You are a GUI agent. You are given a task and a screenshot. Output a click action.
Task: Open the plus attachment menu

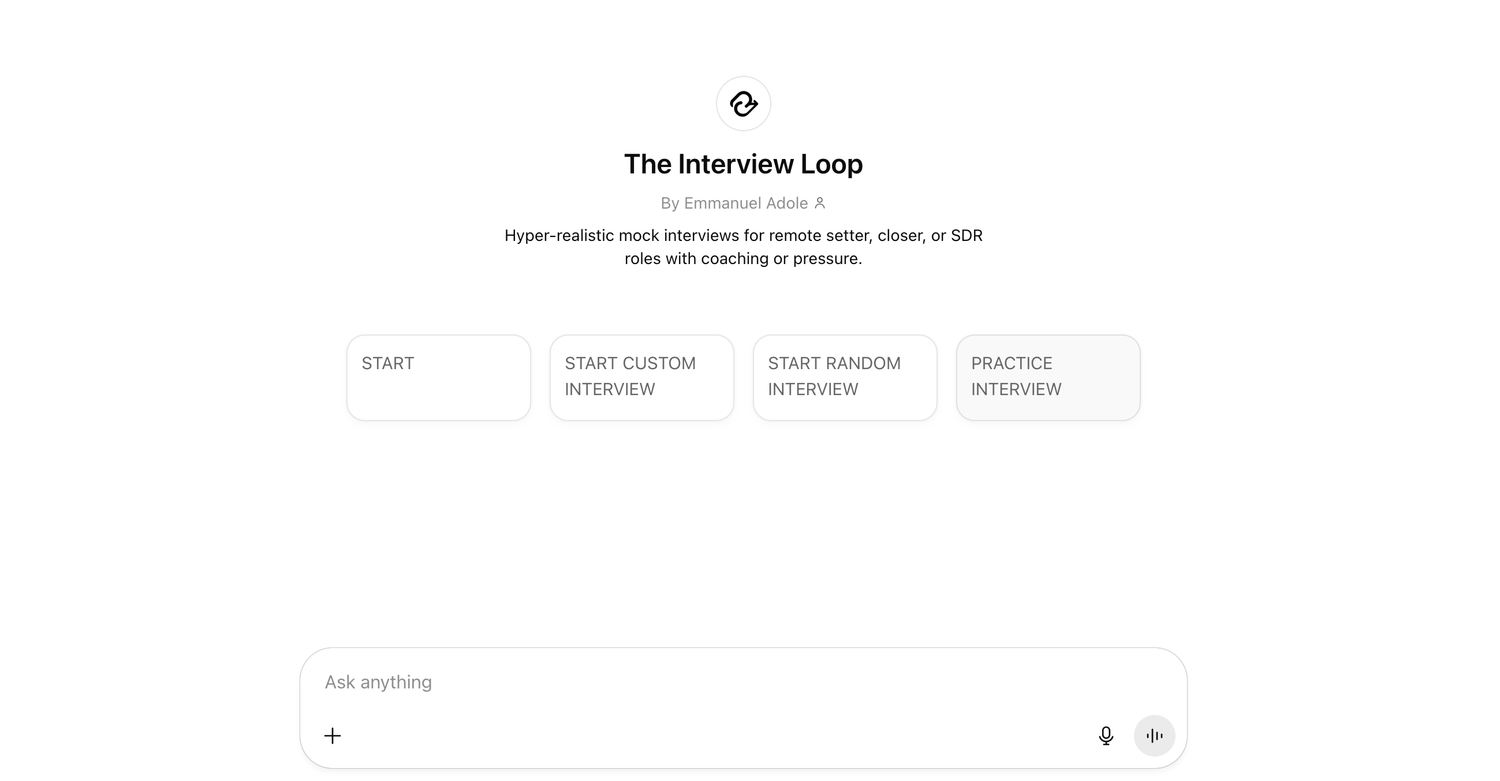click(333, 736)
